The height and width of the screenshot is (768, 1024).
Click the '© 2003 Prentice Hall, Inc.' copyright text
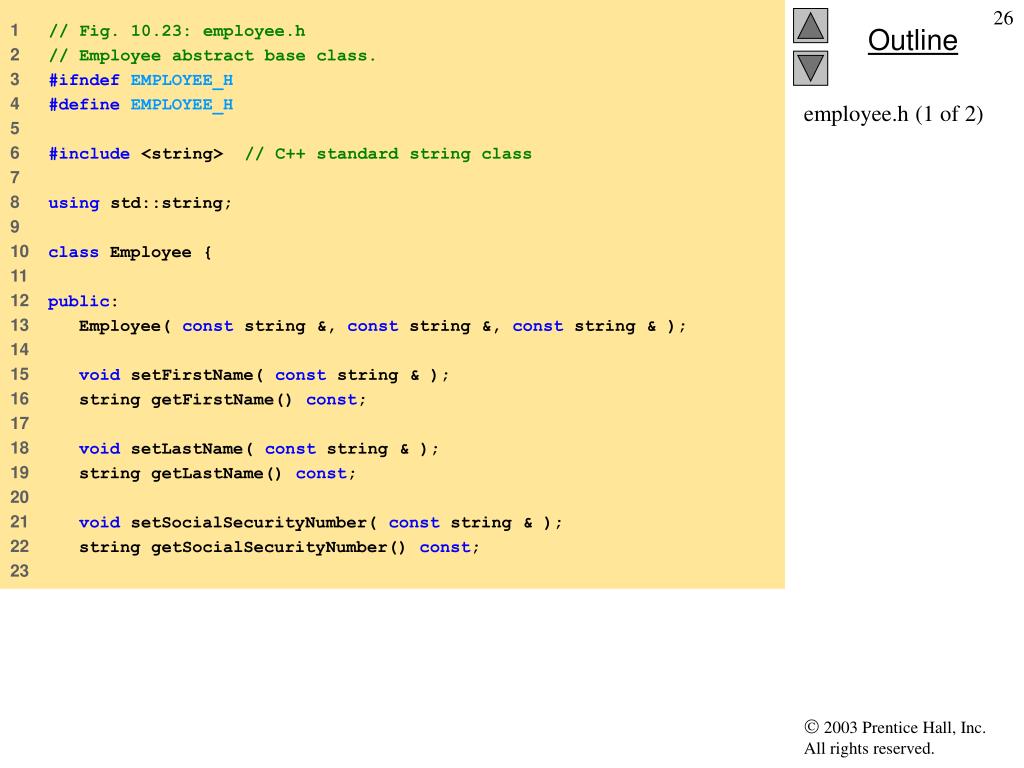pyautogui.click(x=895, y=728)
